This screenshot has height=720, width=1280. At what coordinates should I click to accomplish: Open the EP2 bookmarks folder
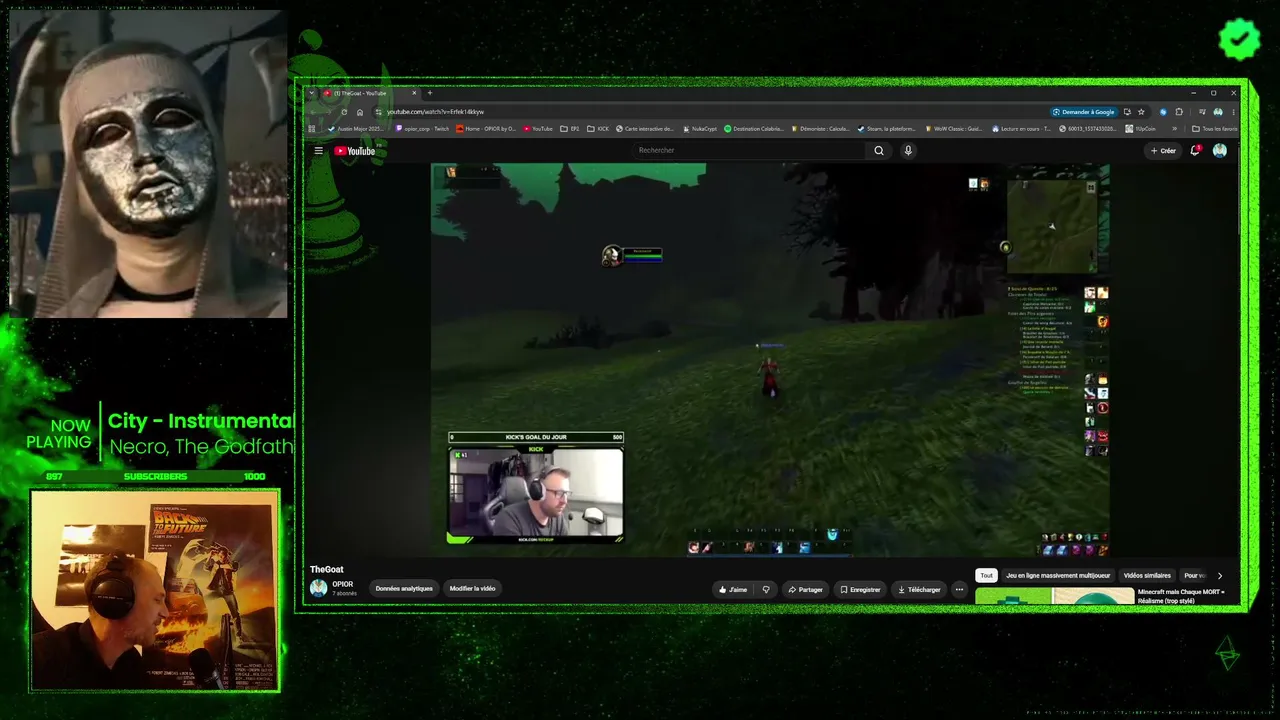coord(569,129)
